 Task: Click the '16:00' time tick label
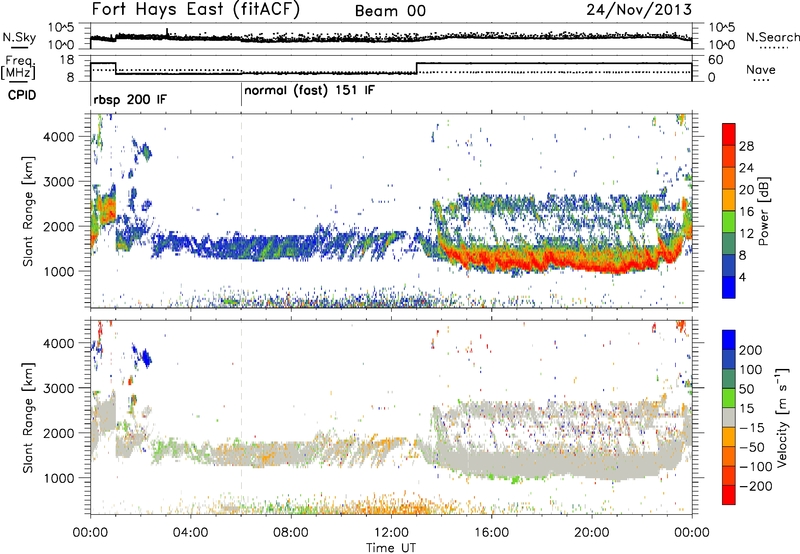click(x=491, y=533)
